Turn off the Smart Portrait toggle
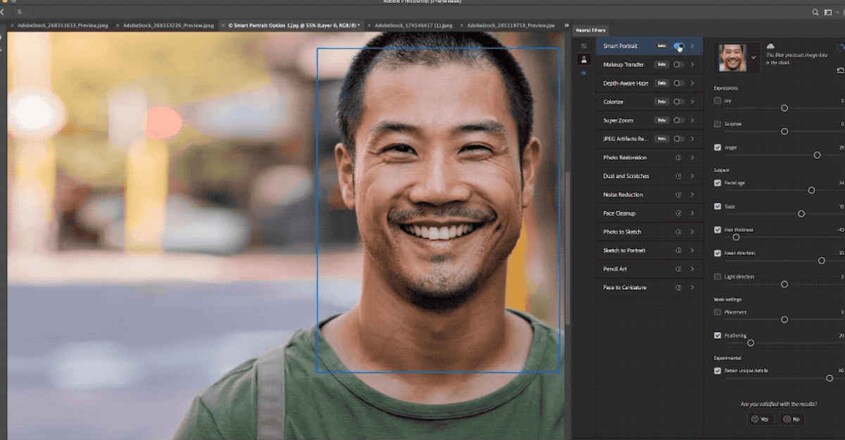Screen dimensions: 845x440 click(x=678, y=46)
